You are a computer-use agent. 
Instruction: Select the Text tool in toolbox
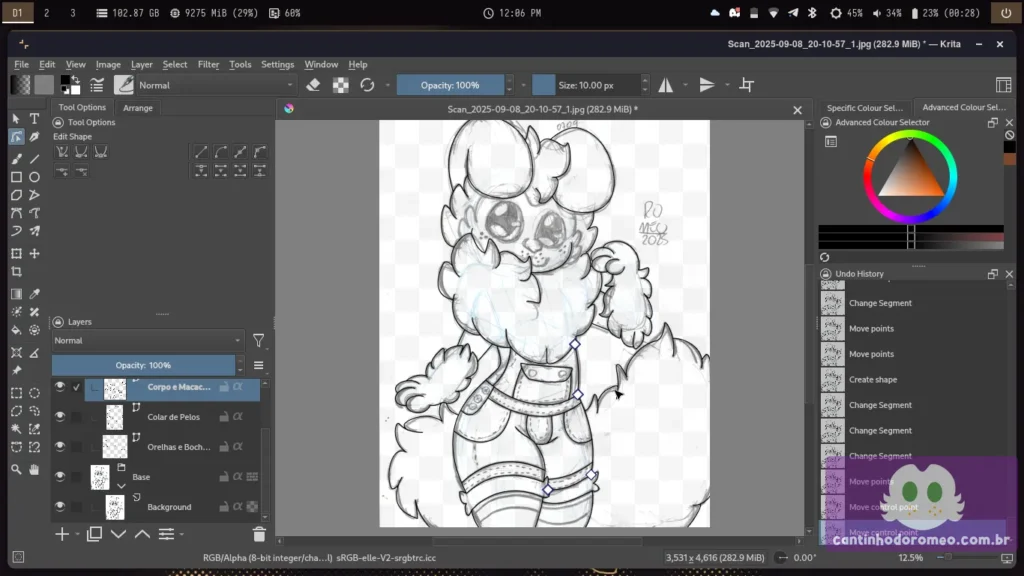click(35, 119)
